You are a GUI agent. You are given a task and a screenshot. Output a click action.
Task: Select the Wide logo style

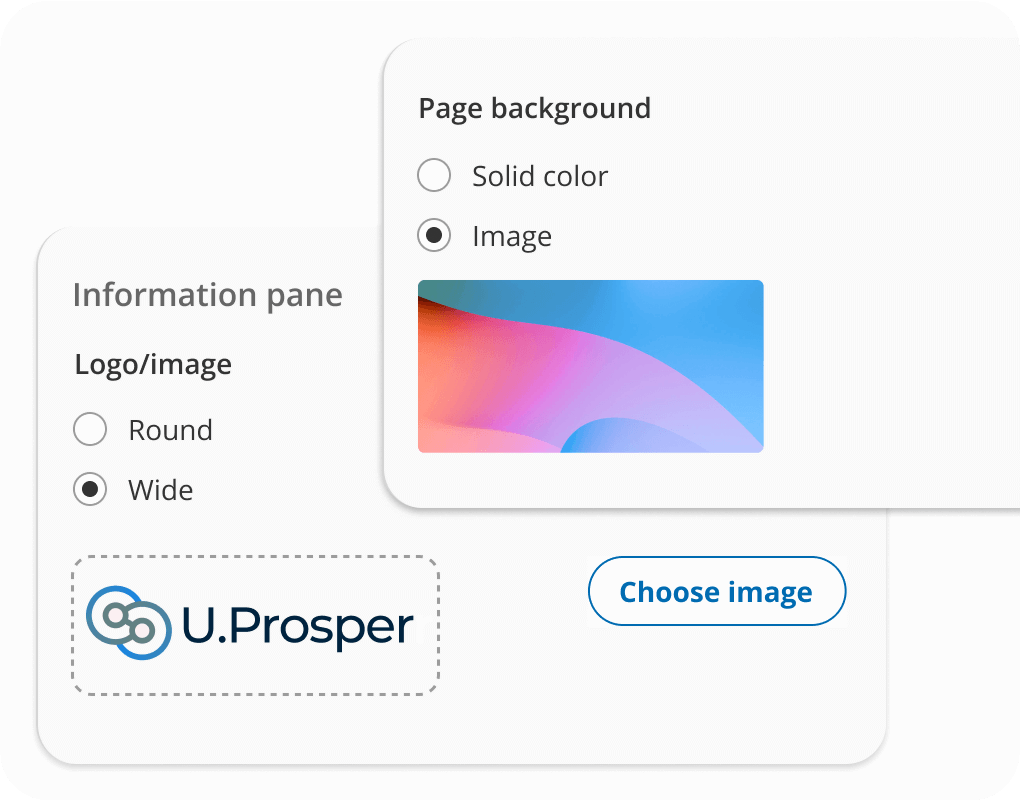(x=90, y=489)
